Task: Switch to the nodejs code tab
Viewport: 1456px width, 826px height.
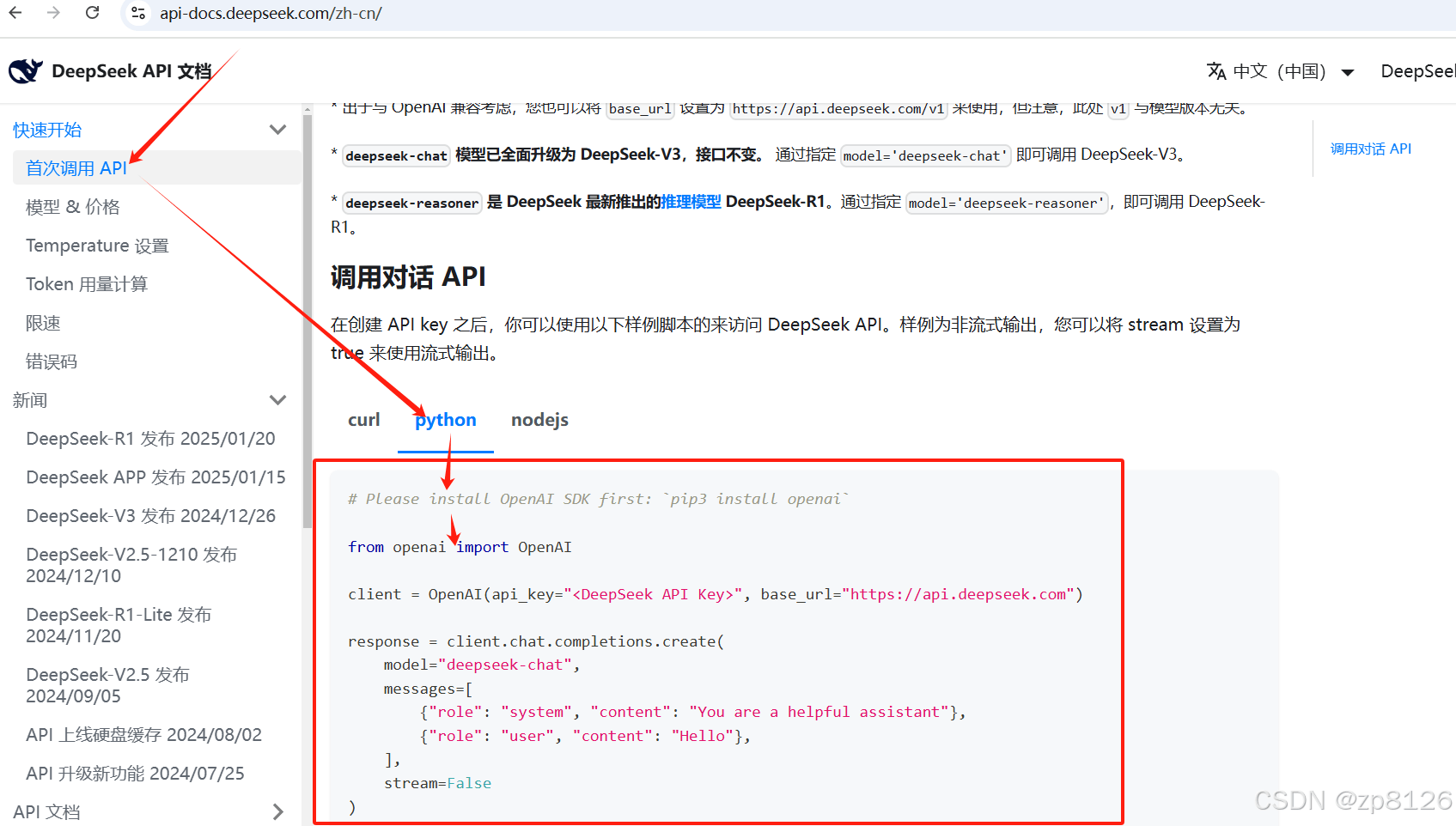Action: pos(539,420)
